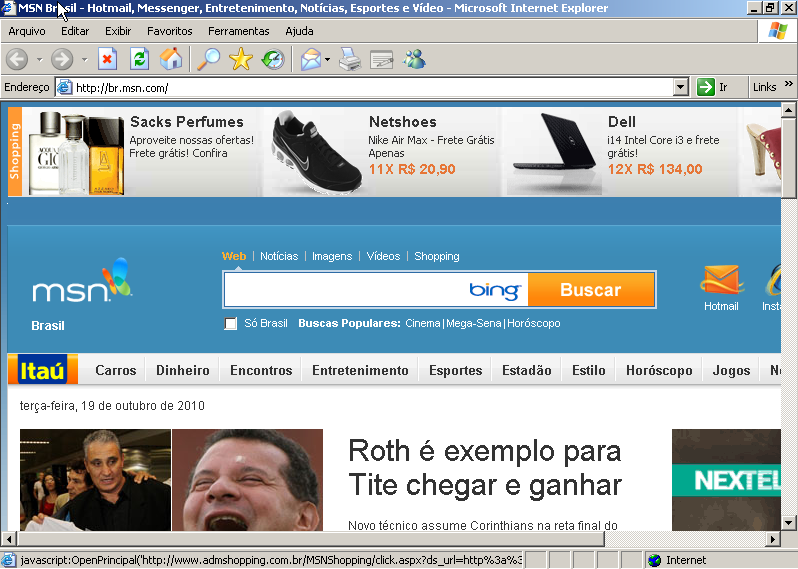
Task: Click the IE icon in title bar
Action: pyautogui.click(x=8, y=8)
